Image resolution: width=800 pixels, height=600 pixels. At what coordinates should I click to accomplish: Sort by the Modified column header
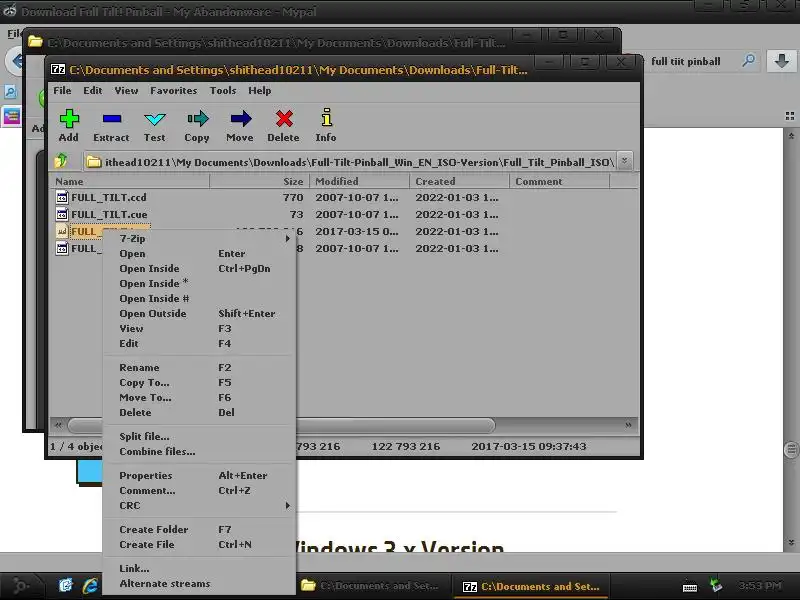[x=358, y=181]
